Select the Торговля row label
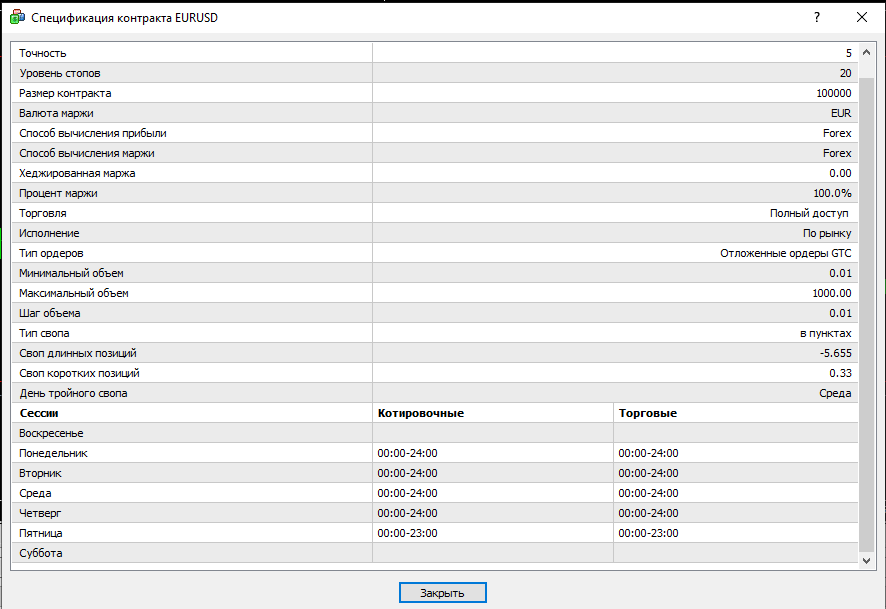This screenshot has width=886, height=609. click(x=43, y=213)
